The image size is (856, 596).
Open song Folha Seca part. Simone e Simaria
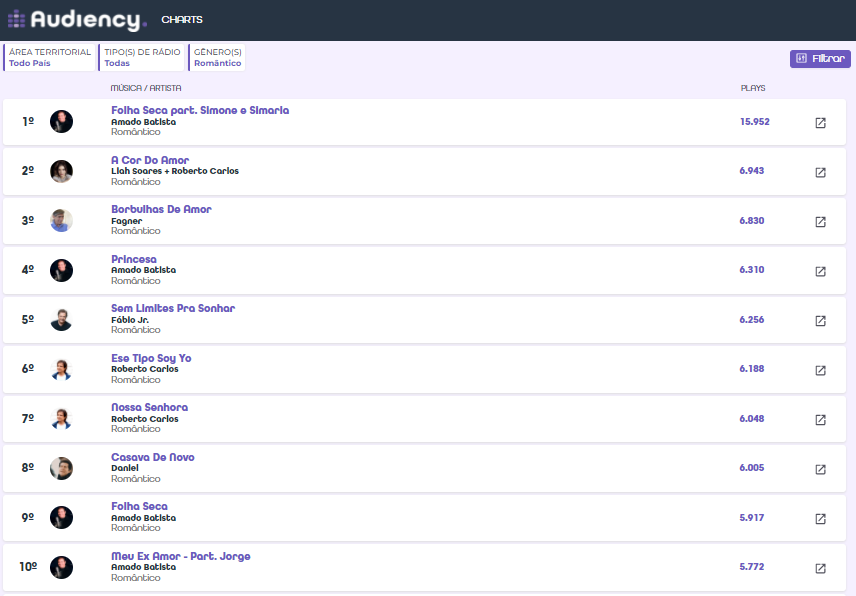pos(200,110)
